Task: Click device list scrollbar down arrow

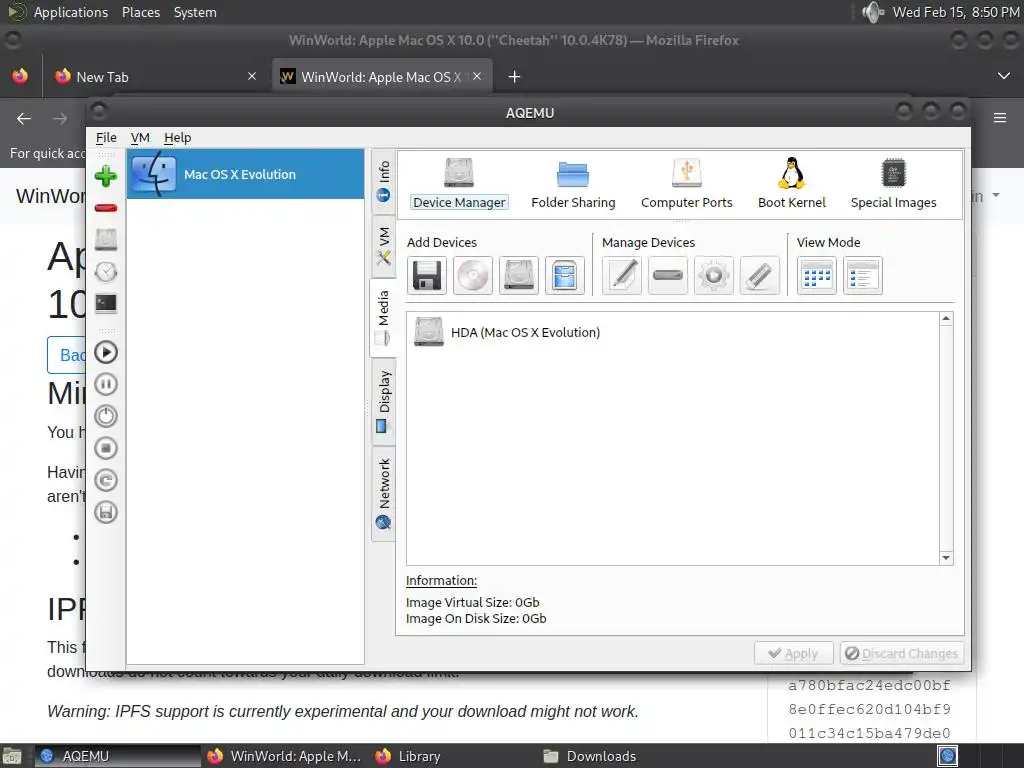Action: point(946,558)
